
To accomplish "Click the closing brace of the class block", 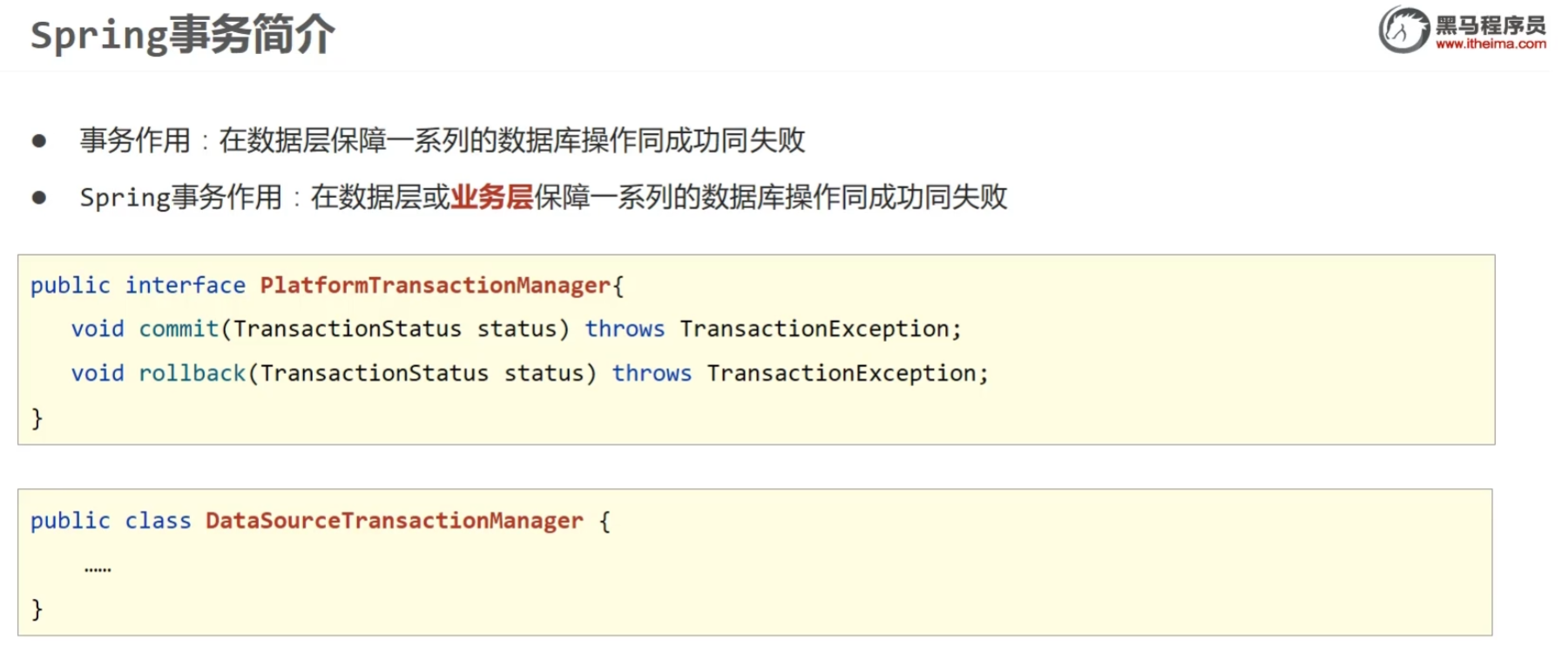I will tap(37, 608).
